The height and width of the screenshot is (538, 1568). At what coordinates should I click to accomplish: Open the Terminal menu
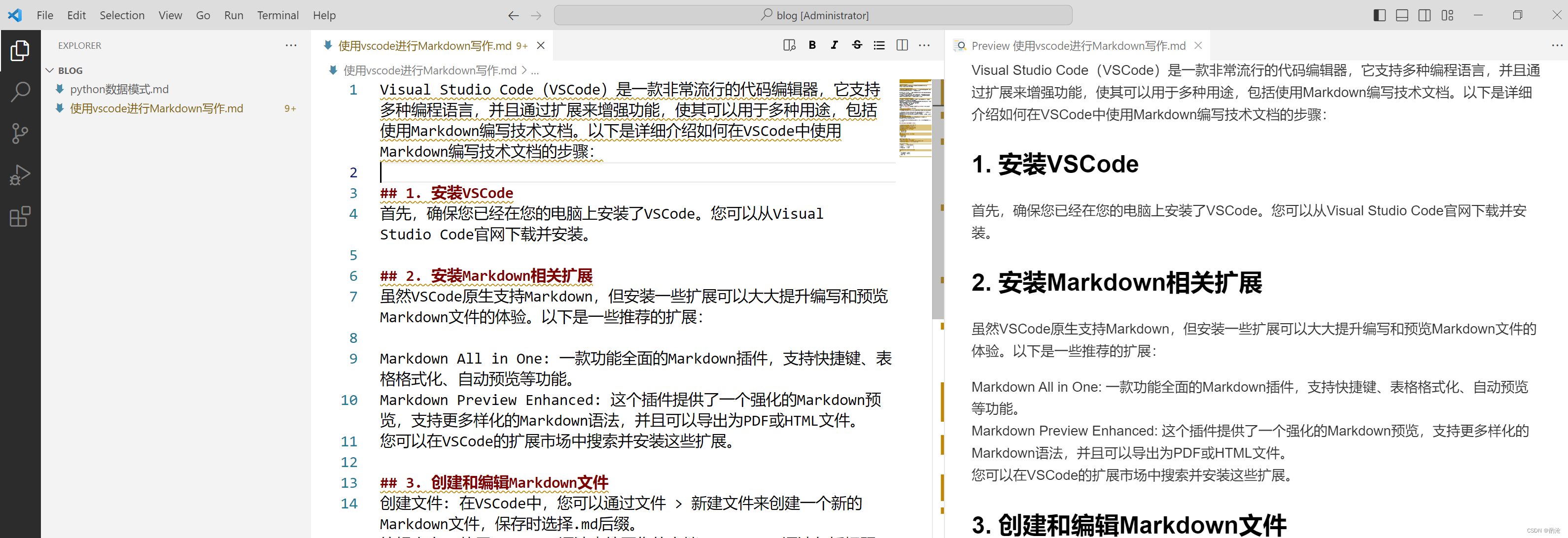click(x=278, y=15)
